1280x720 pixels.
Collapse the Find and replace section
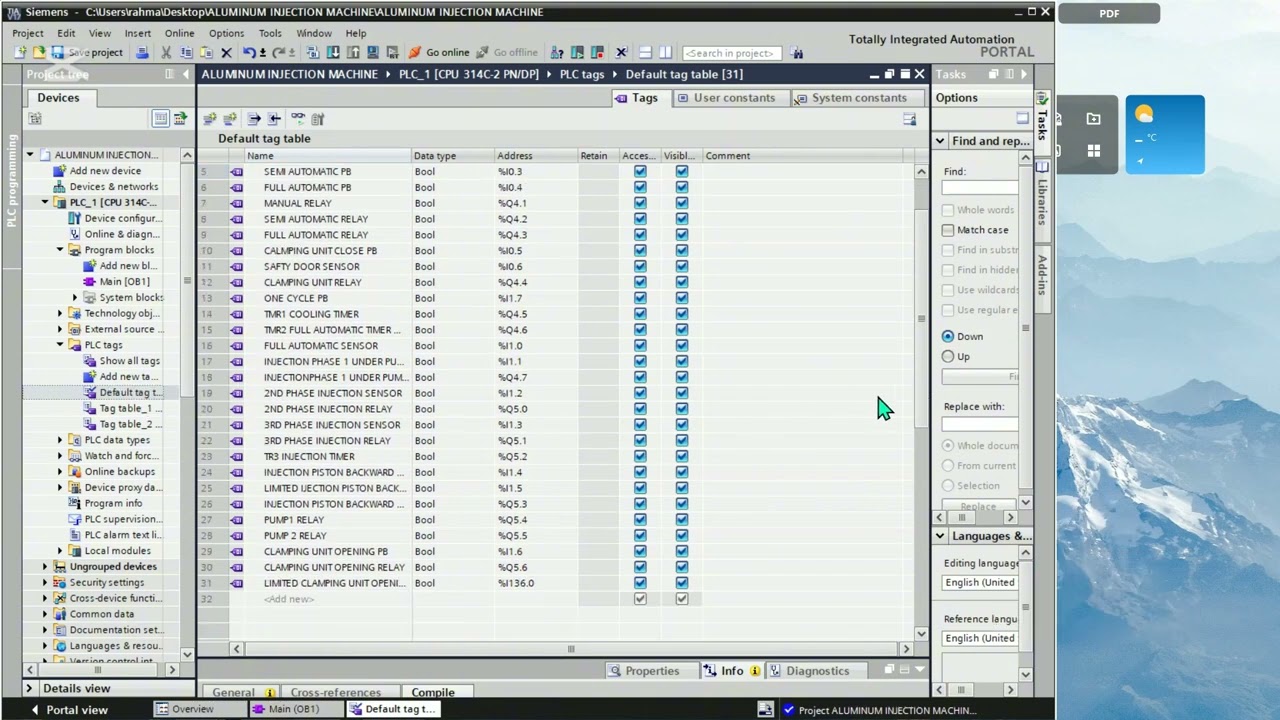point(940,141)
